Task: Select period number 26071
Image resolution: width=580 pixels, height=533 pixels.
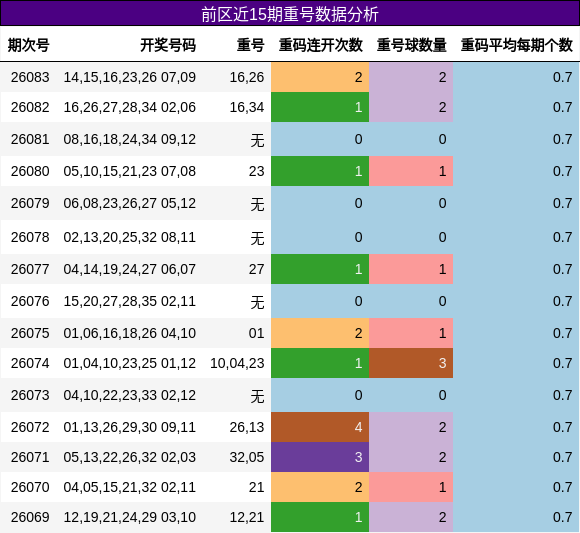Action: 30,457
